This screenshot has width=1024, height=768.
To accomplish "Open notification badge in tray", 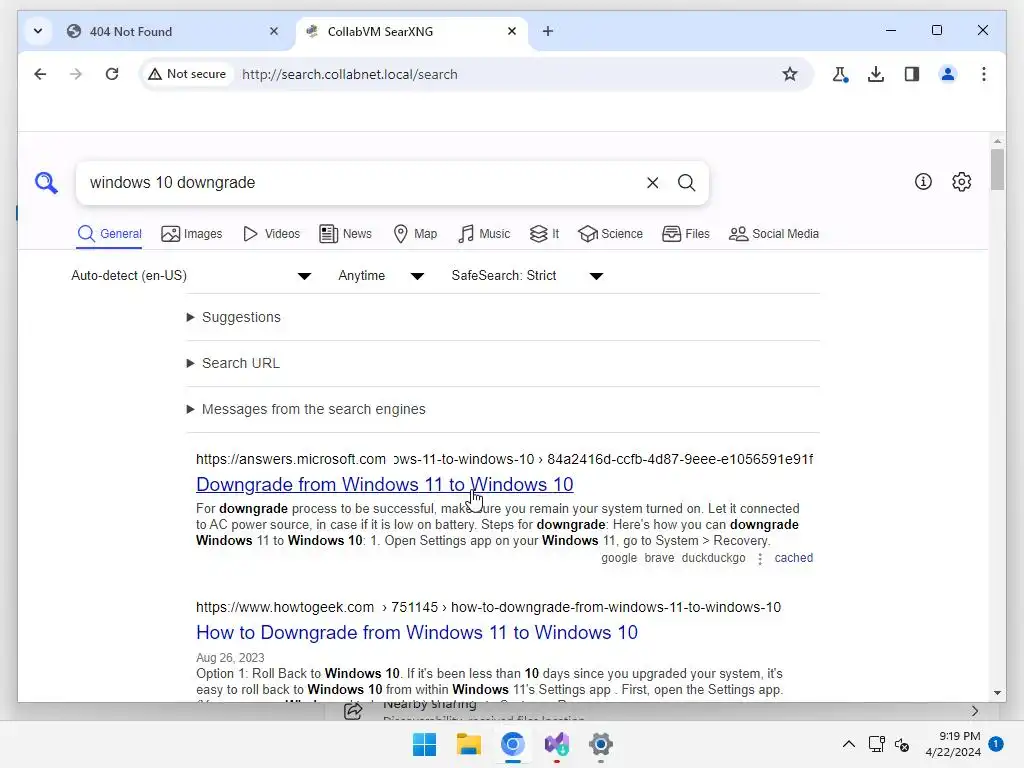I will 996,744.
